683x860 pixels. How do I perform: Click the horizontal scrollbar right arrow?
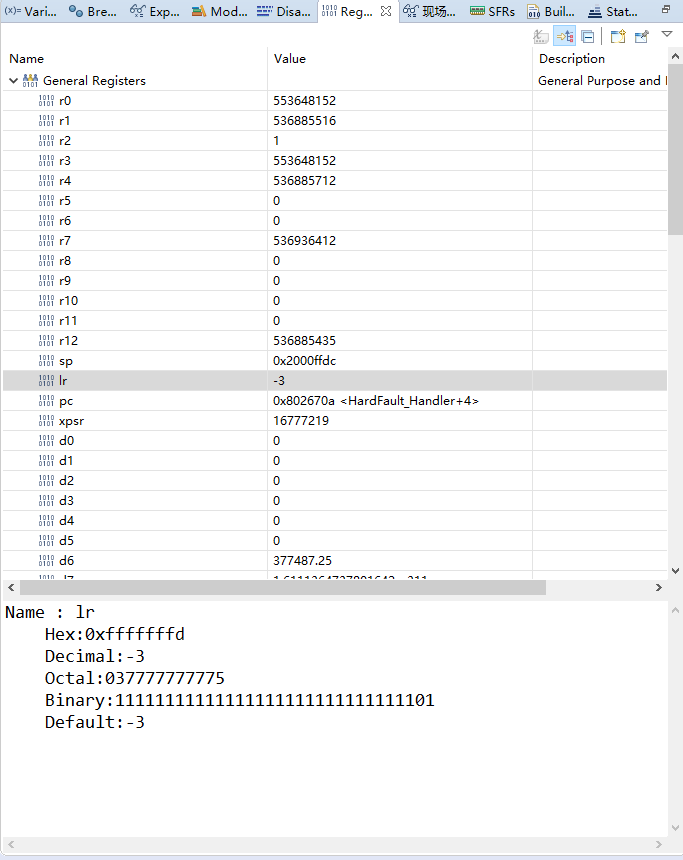[x=659, y=587]
